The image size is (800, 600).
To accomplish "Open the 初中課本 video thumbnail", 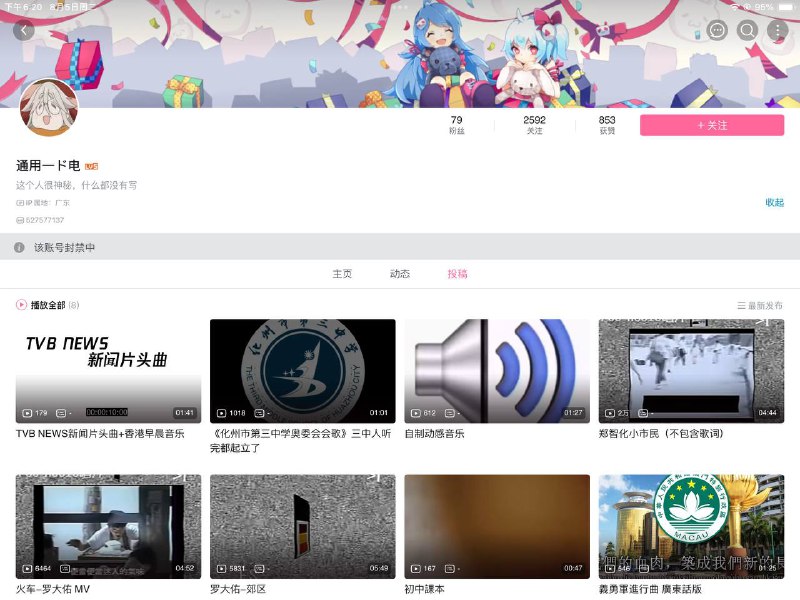I will coord(497,527).
